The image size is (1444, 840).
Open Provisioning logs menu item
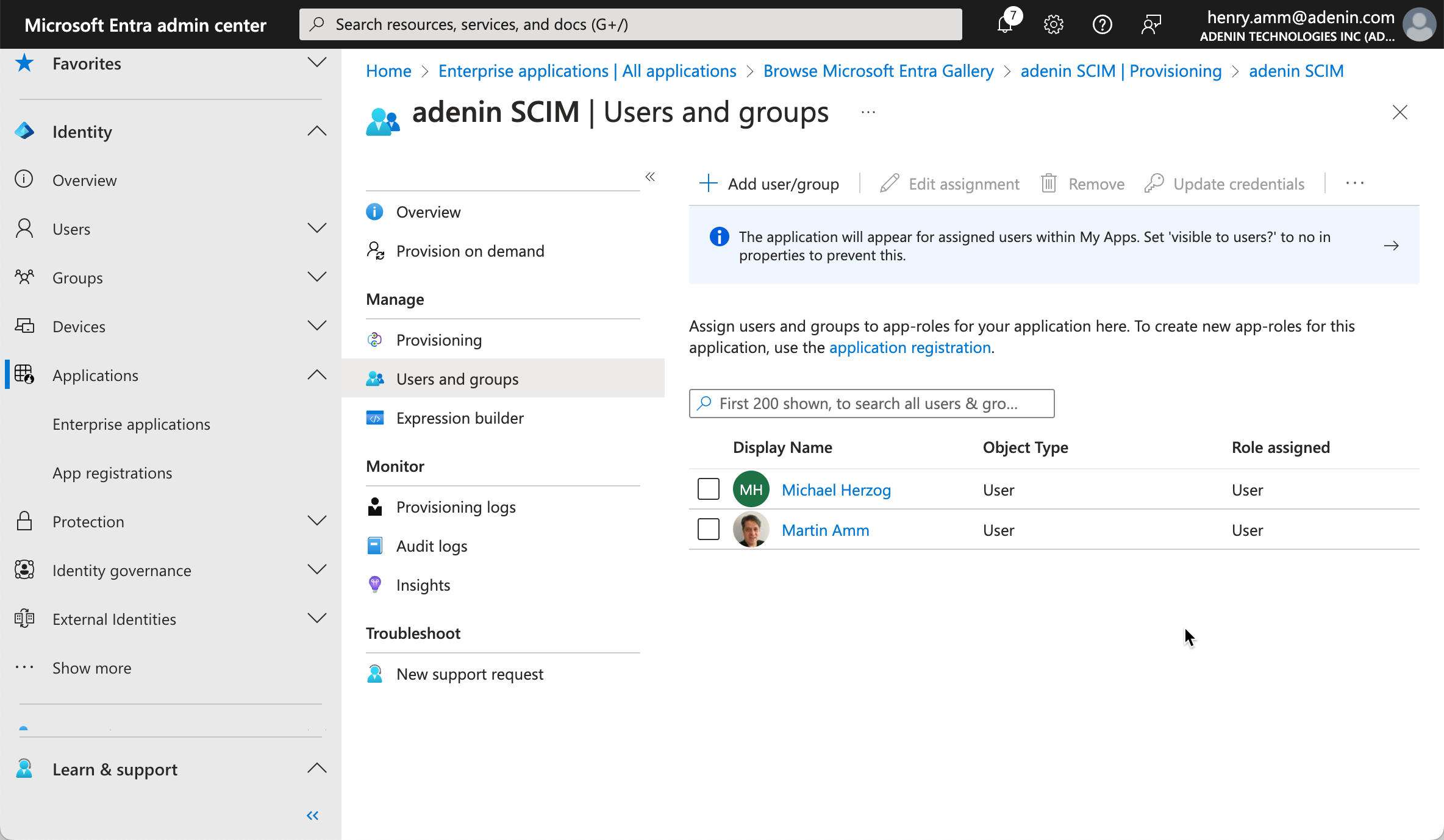pyautogui.click(x=456, y=507)
